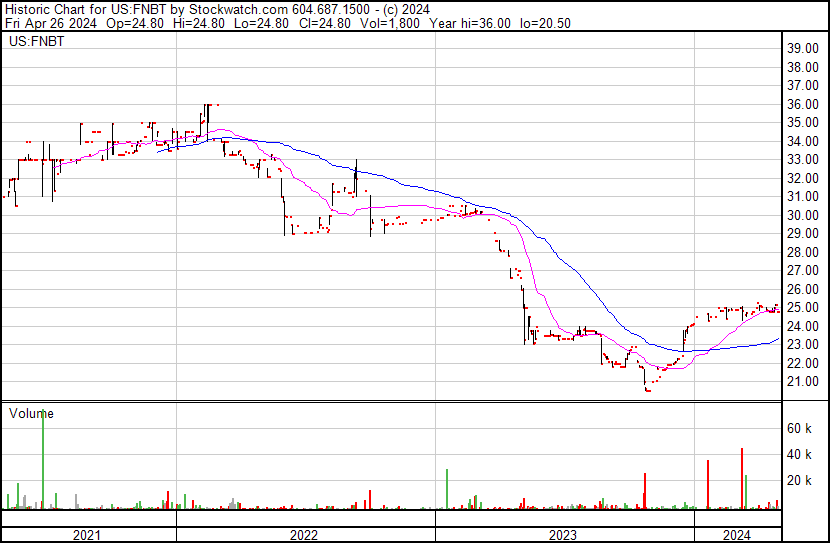Click the US:FNBT symbol label in chart

click(37, 41)
